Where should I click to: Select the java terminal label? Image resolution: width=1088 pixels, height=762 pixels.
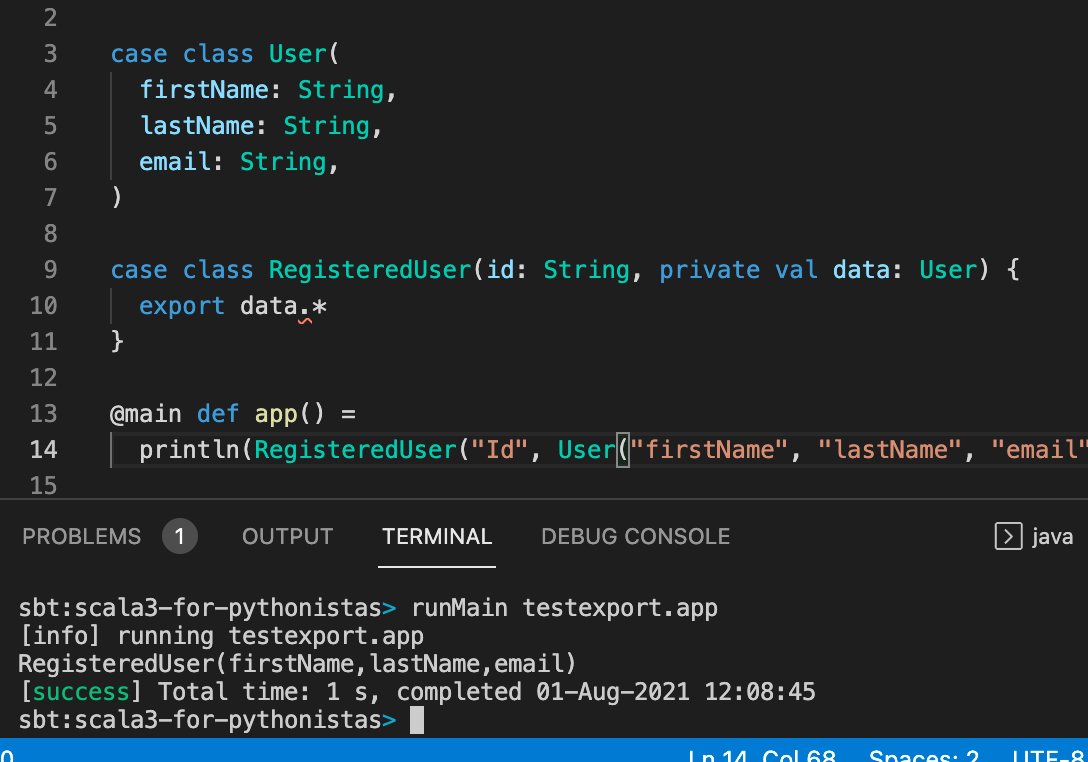pos(1052,536)
